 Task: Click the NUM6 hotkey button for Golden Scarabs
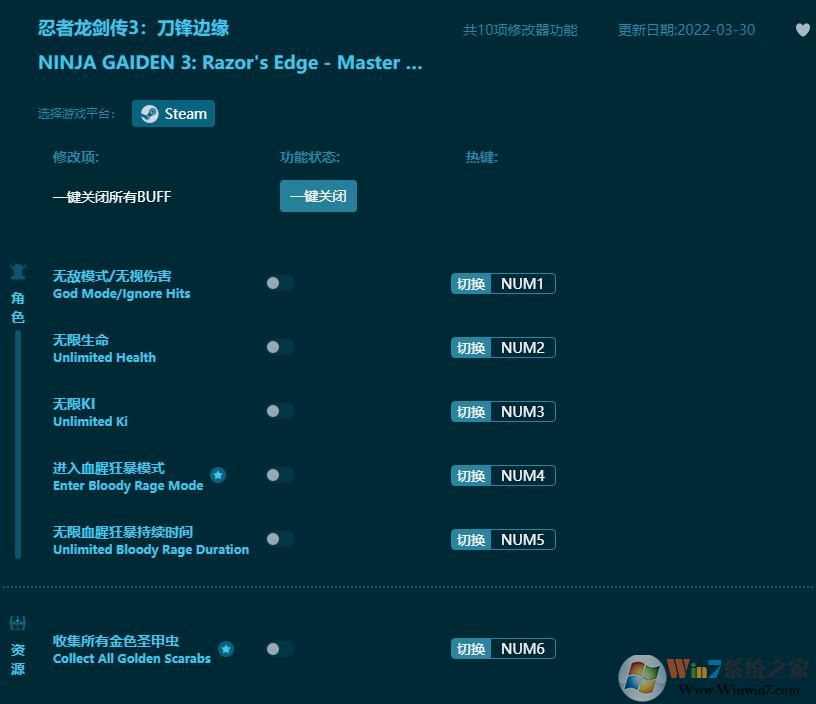click(503, 648)
